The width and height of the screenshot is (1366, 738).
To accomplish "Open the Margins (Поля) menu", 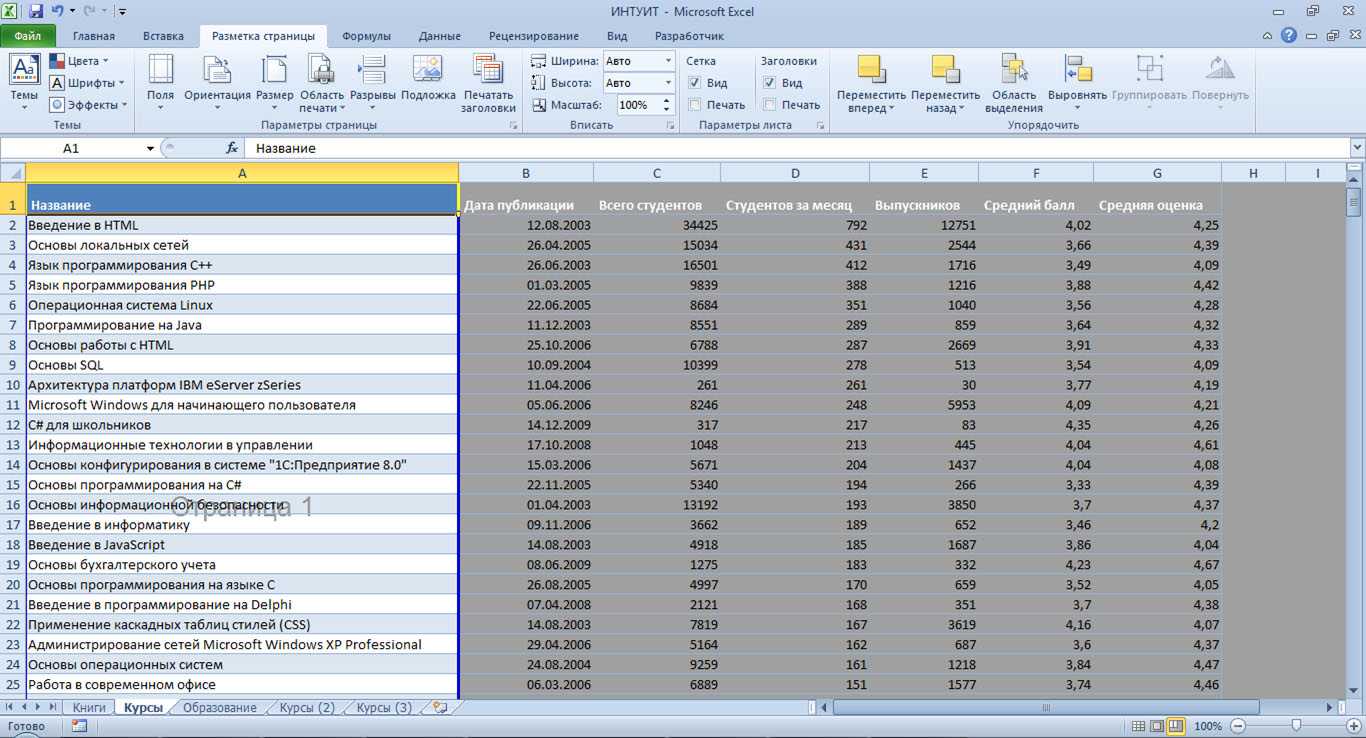I will coord(160,82).
